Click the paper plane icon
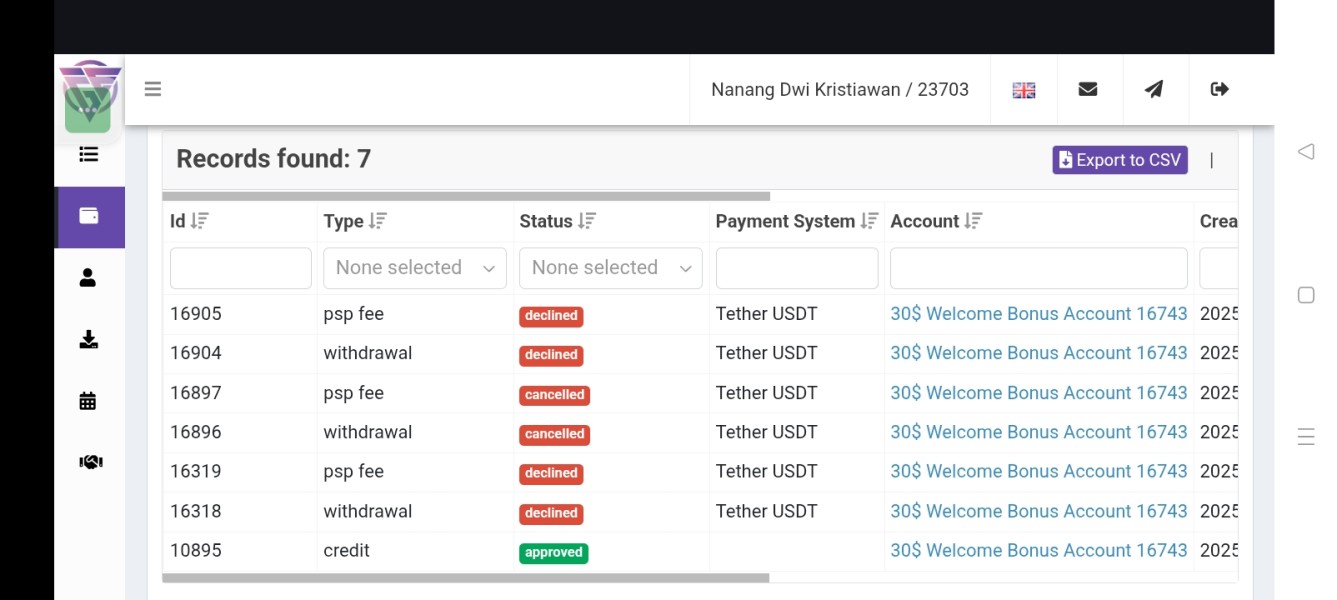The width and height of the screenshot is (1337, 600). (1154, 89)
